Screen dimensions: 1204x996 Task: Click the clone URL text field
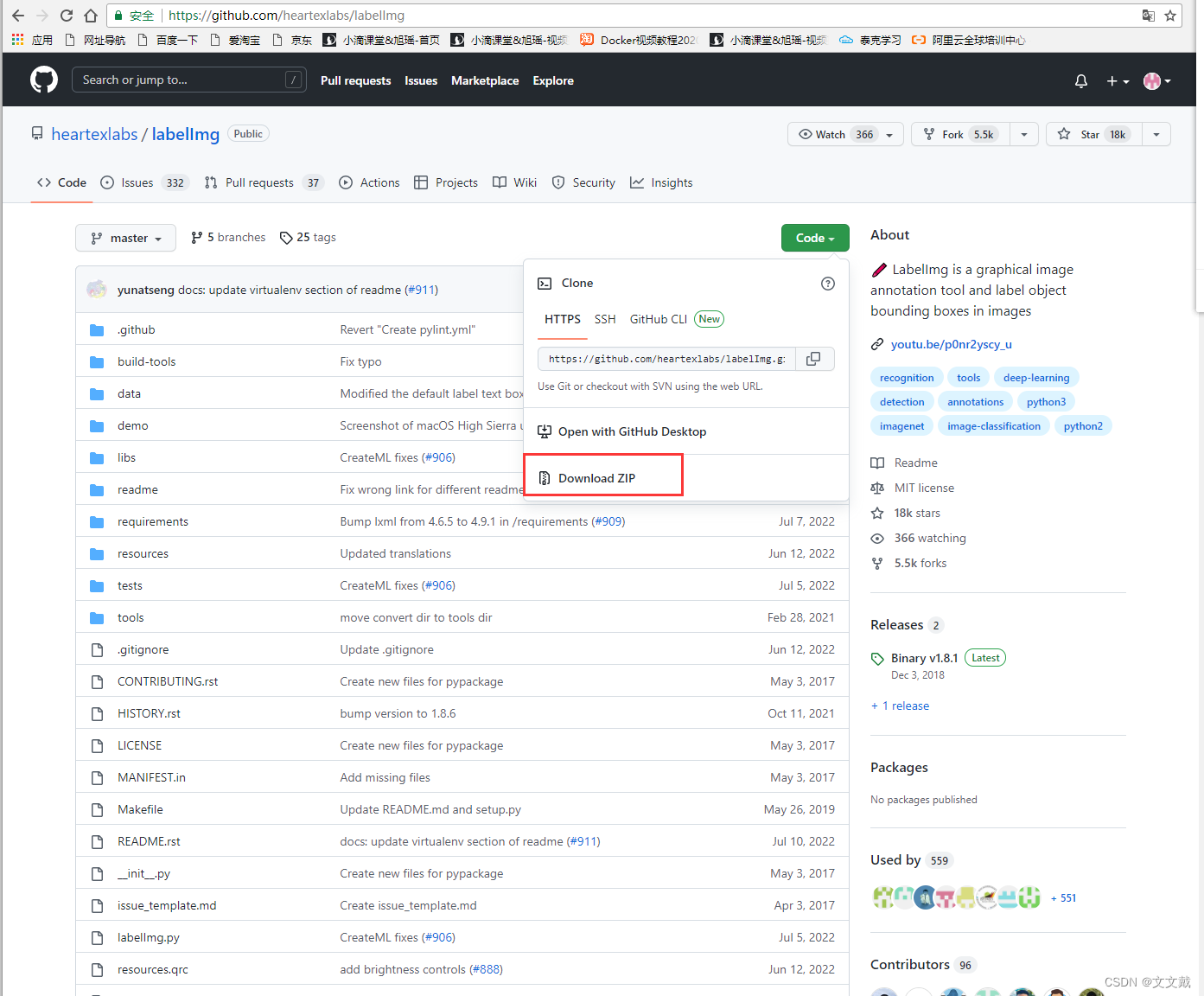point(667,359)
